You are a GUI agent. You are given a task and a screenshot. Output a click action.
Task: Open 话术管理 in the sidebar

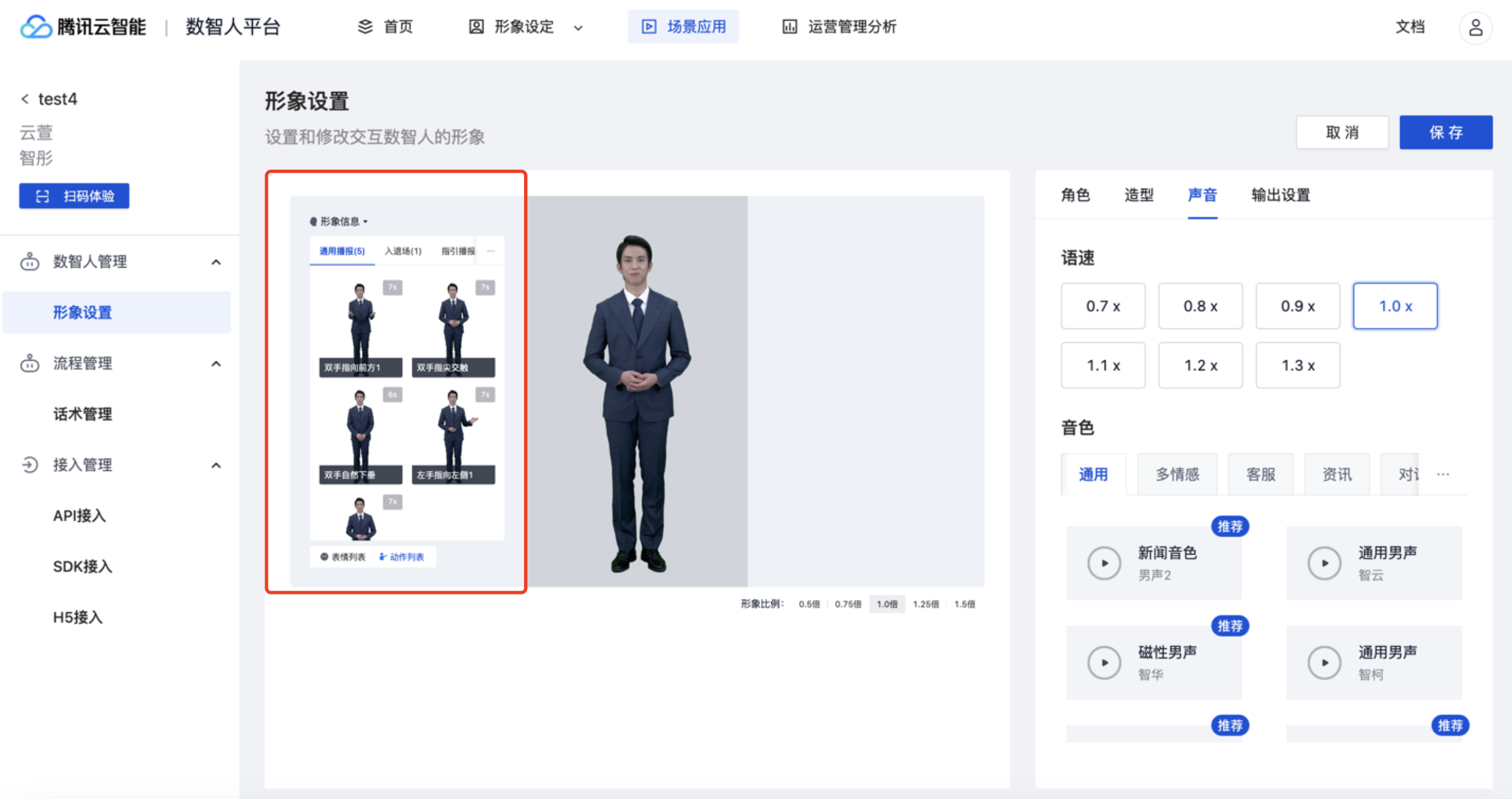click(82, 415)
